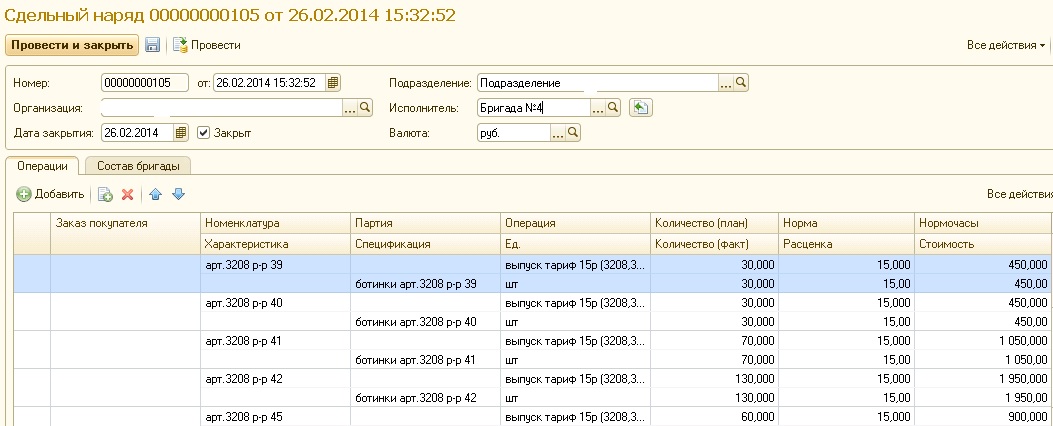Click green arrow icon right of Исполнитель
Screen dimensions: 1053x426
tap(641, 107)
